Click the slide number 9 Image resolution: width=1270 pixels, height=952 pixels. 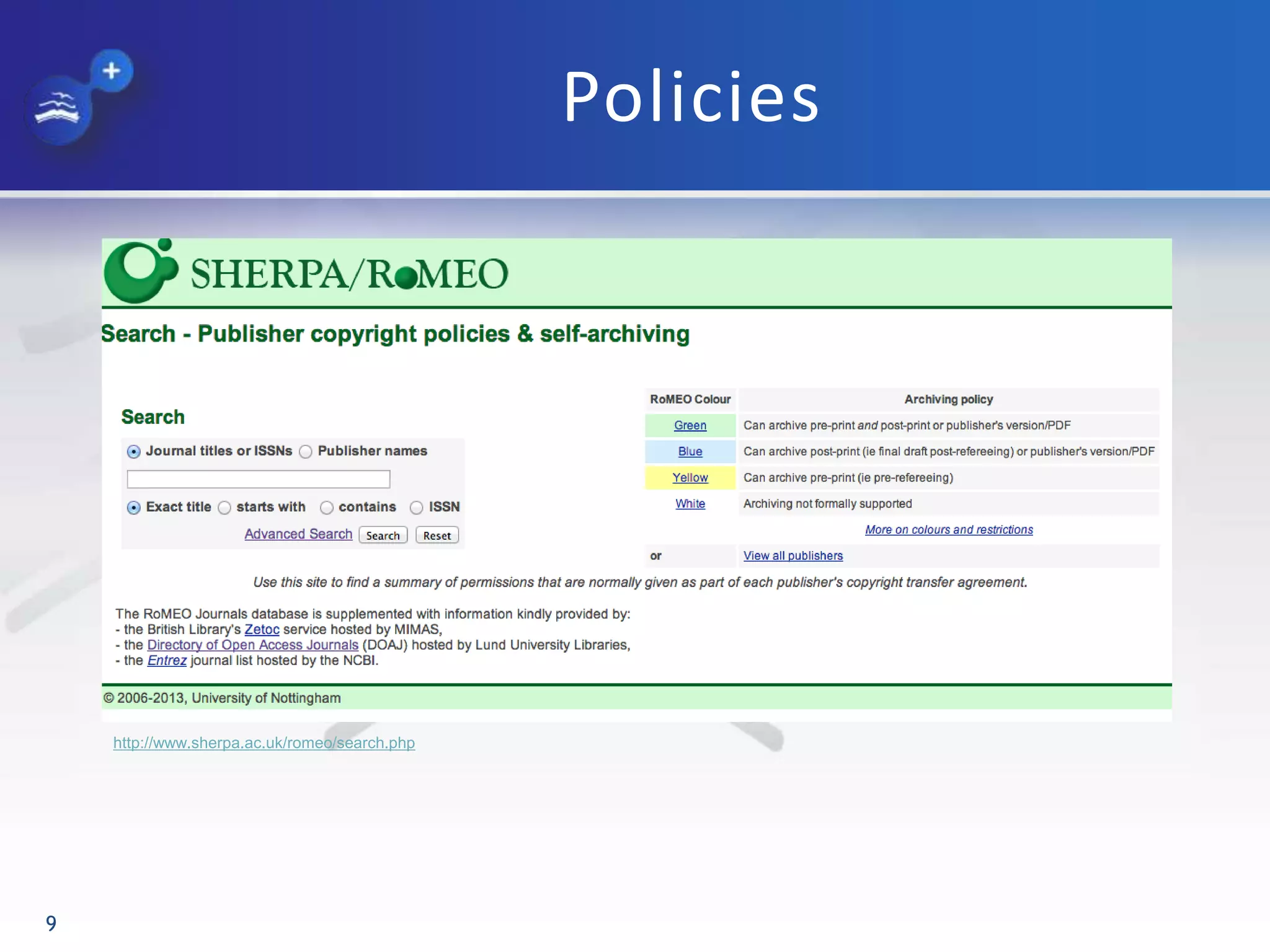click(51, 923)
